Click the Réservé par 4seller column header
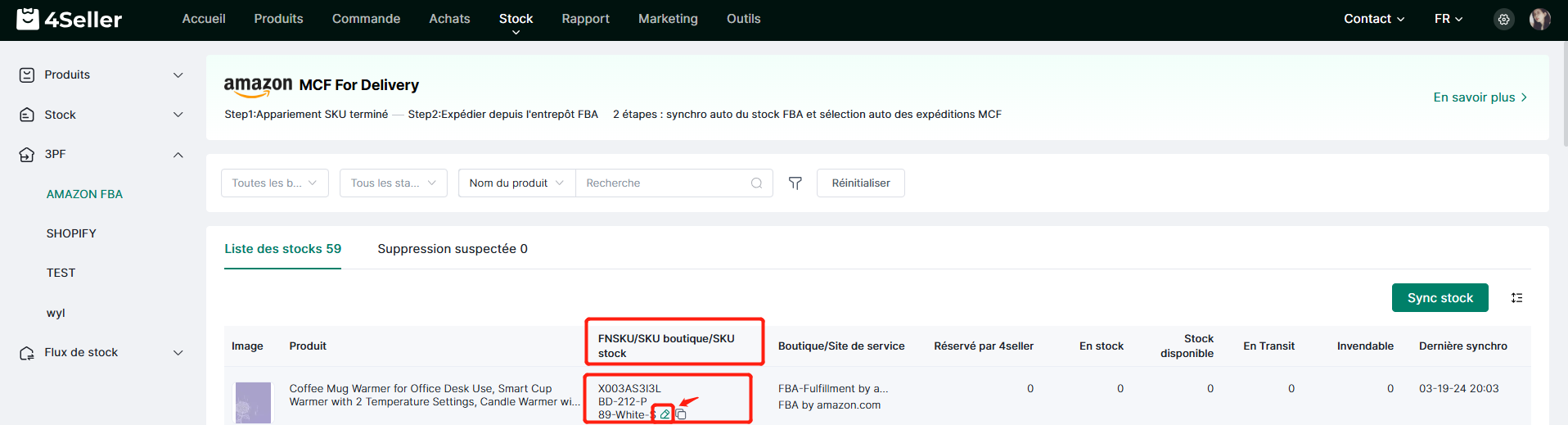The image size is (1568, 425). [984, 346]
